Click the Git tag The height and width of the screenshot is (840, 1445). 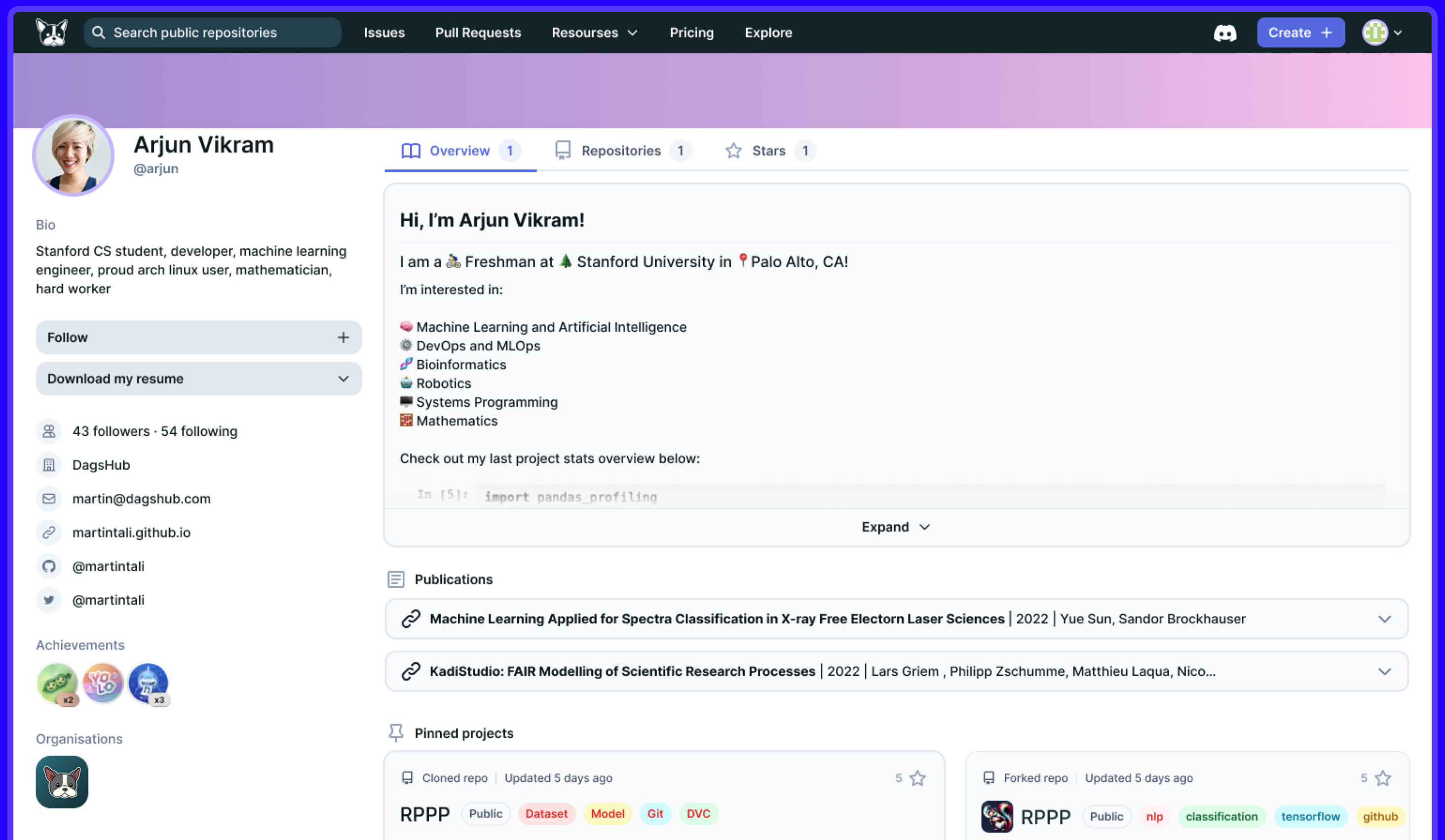point(655,814)
